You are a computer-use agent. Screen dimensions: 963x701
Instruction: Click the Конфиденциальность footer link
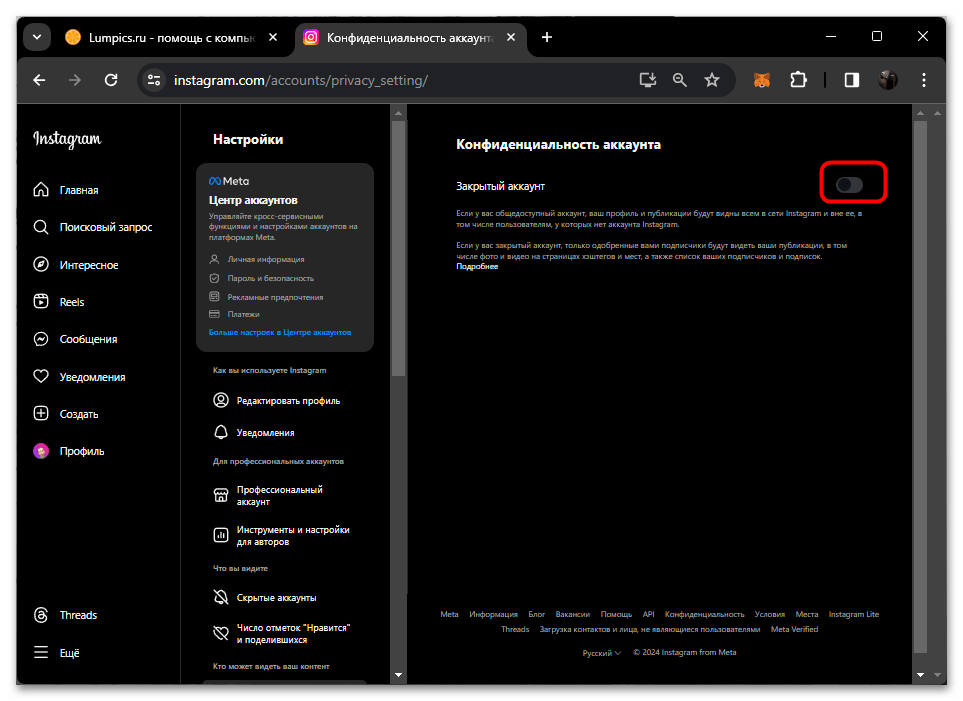coord(704,614)
